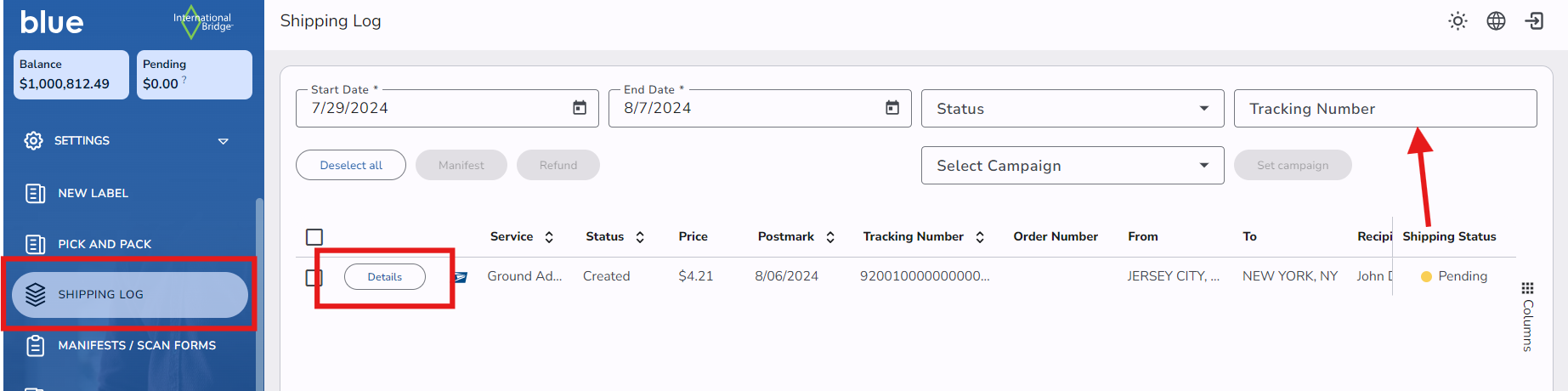The width and height of the screenshot is (1568, 391).
Task: Click the logout icon
Action: pyautogui.click(x=1535, y=21)
